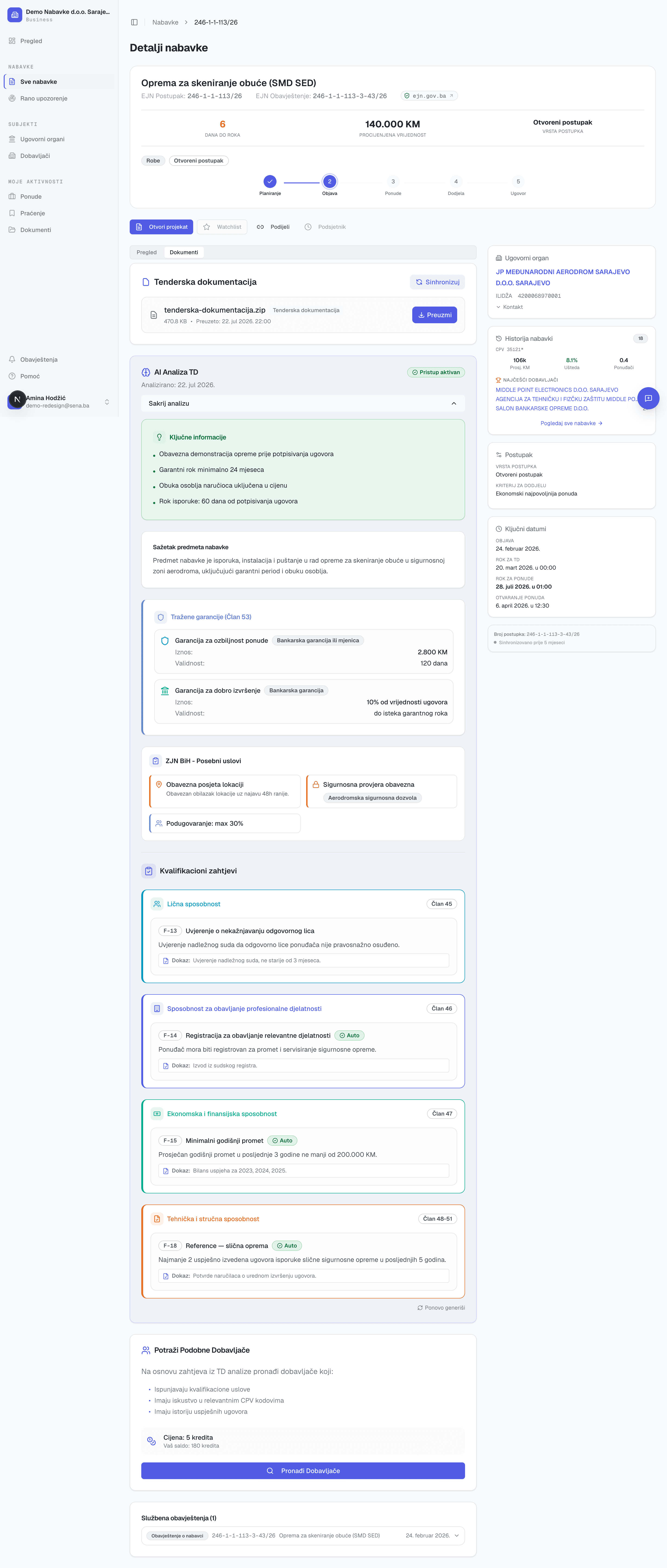667x1568 pixels.
Task: Click the icon beside Sposobnost za obavljanje profesionalne djelatnosti
Action: [x=157, y=1009]
